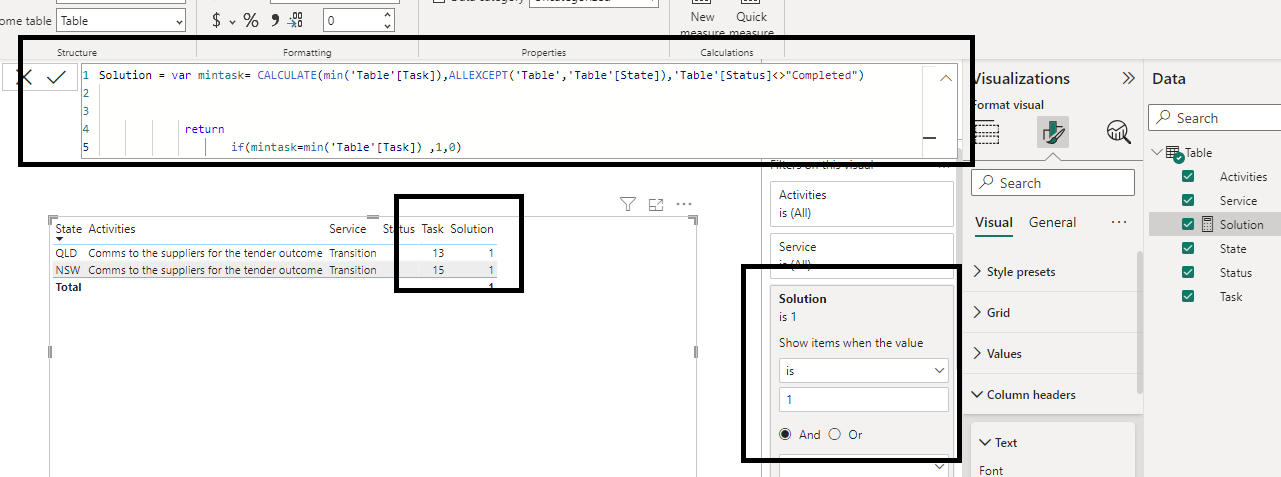Select the QLD row in the table
This screenshot has width=1281, height=477.
click(x=275, y=253)
